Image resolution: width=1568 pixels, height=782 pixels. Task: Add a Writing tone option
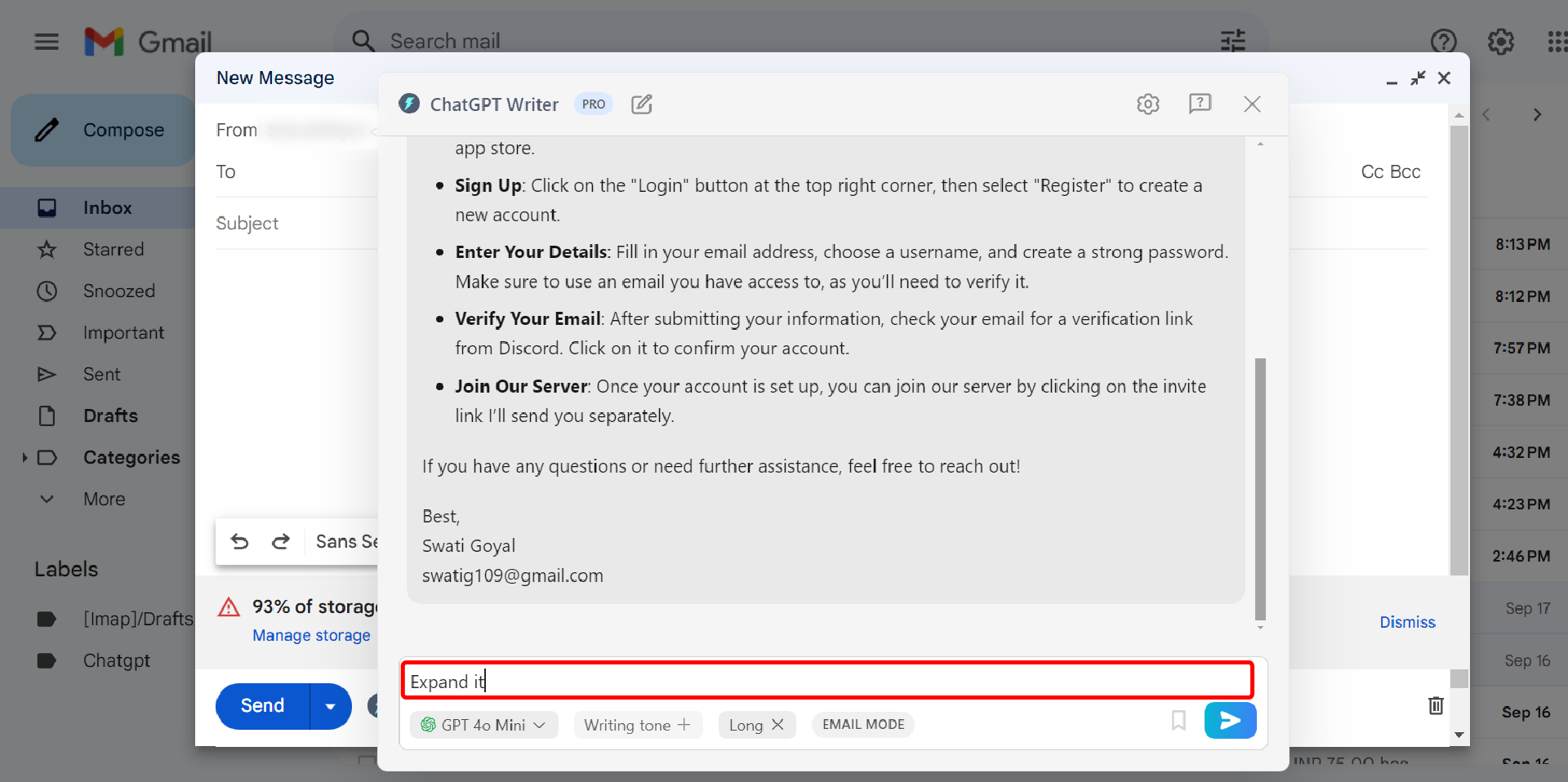click(638, 725)
